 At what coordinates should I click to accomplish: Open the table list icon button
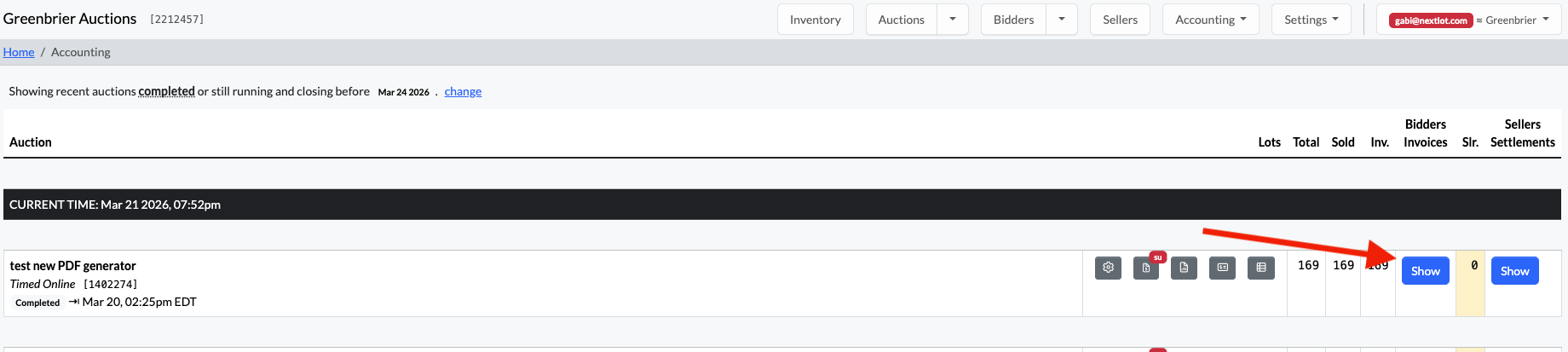point(1261,268)
